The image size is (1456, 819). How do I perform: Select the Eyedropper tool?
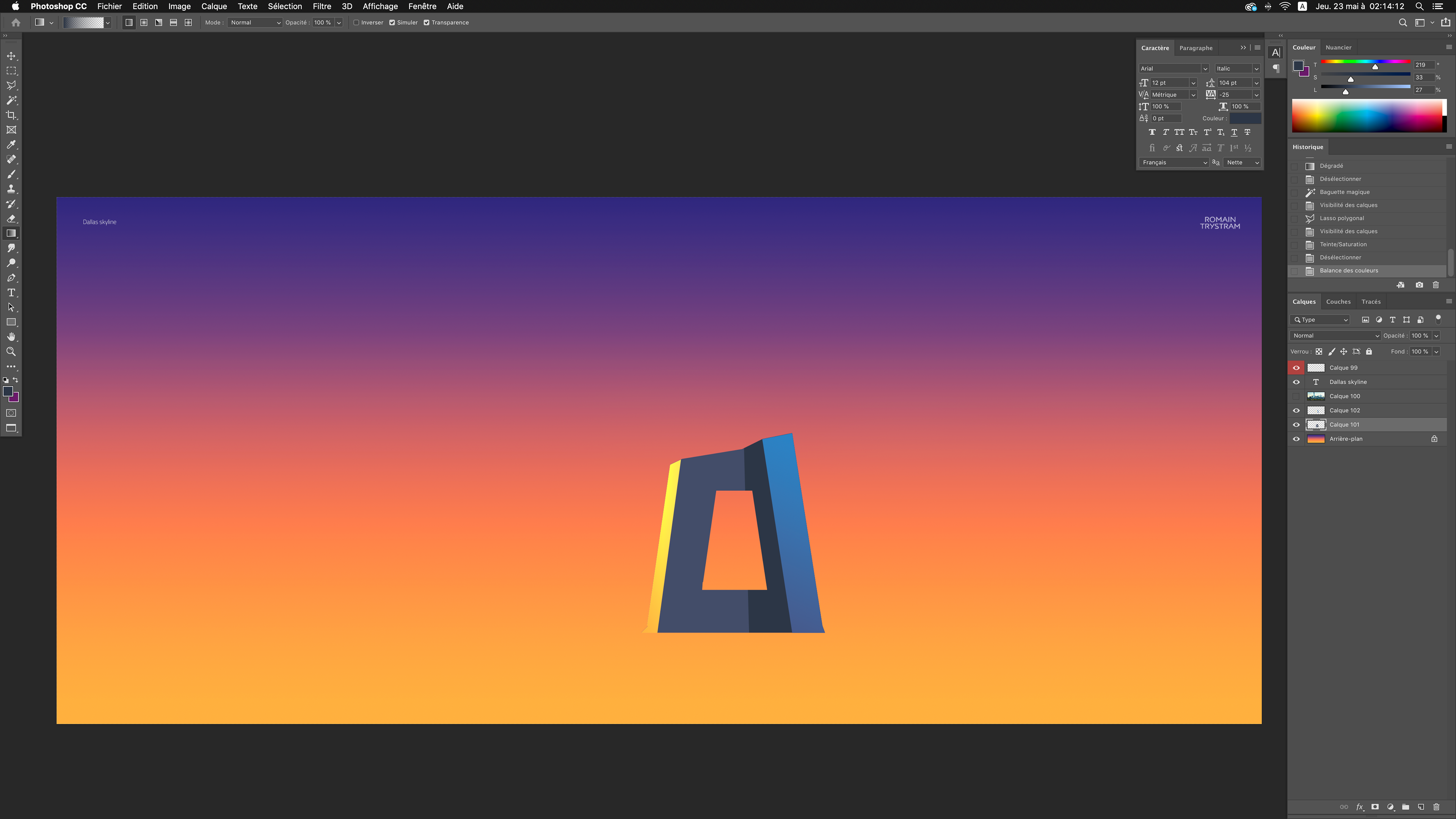click(x=11, y=145)
